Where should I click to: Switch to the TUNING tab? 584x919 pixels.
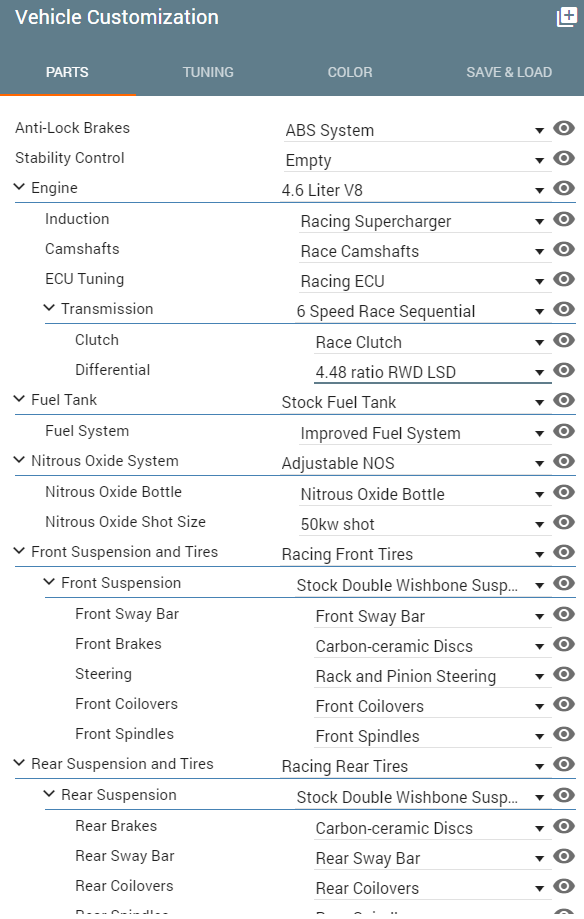coord(208,72)
